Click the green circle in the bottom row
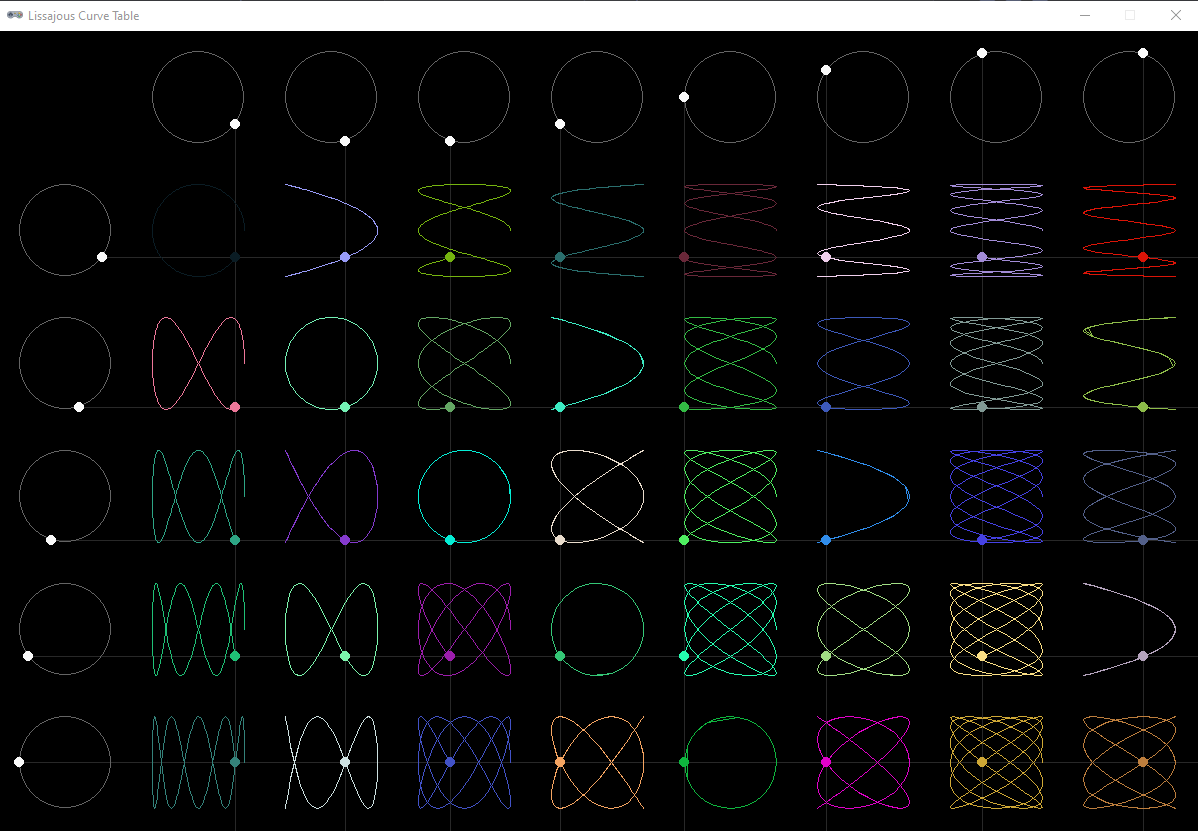 [x=730, y=762]
